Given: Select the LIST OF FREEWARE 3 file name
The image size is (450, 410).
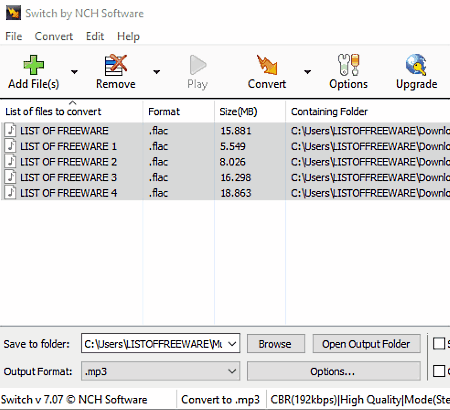Looking at the screenshot, I should (x=68, y=177).
